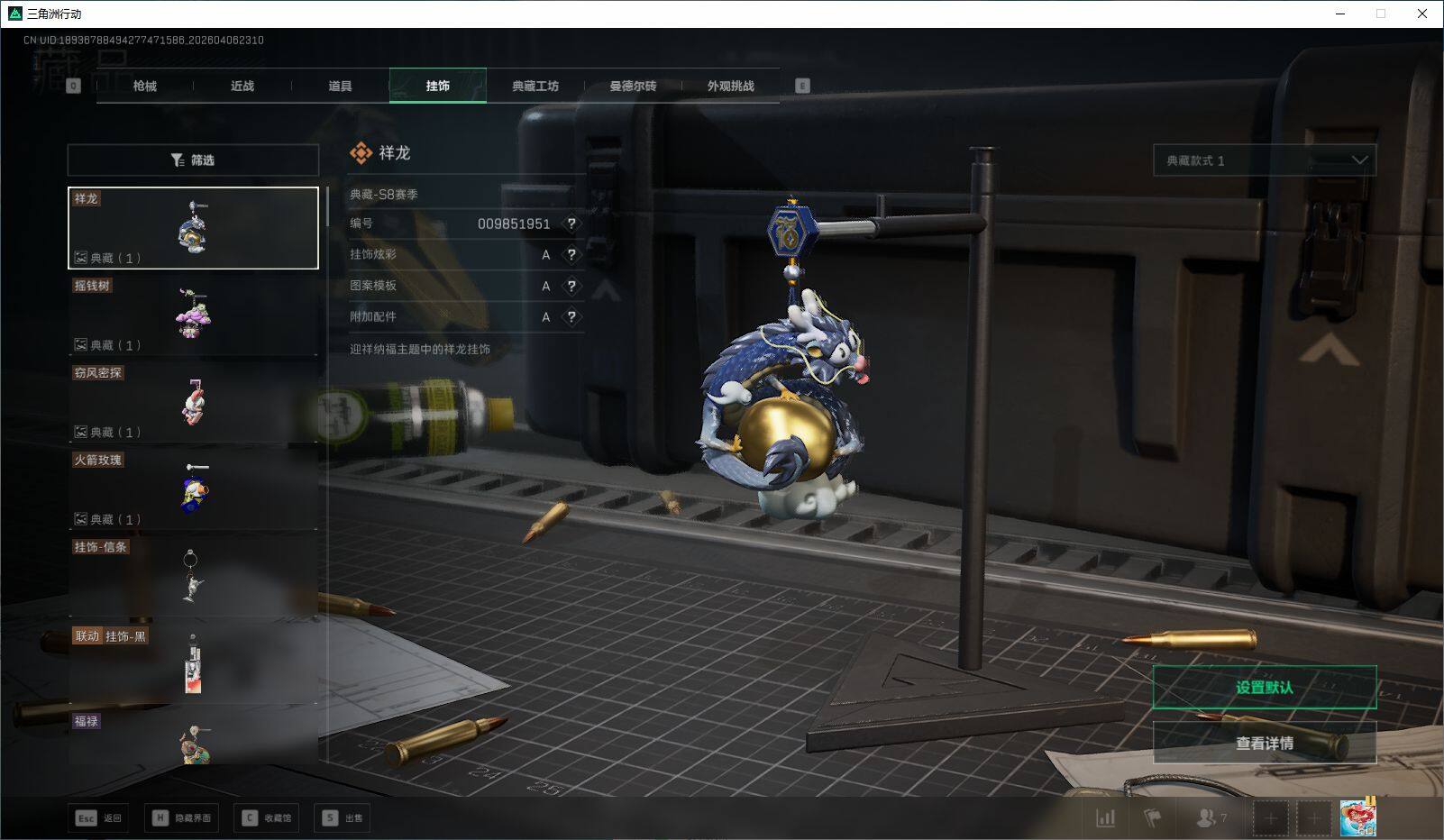
Task: Click the orange diamond icon beside 祥龙 title
Action: click(361, 153)
